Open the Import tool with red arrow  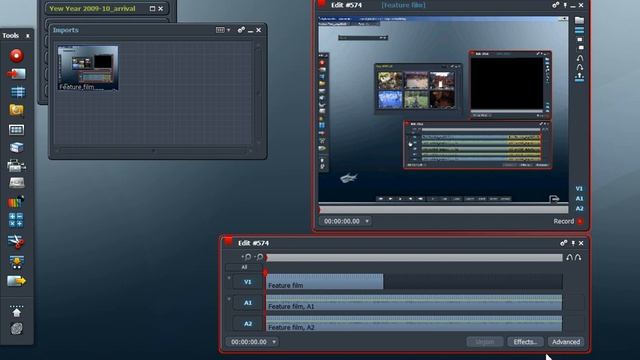click(x=16, y=74)
